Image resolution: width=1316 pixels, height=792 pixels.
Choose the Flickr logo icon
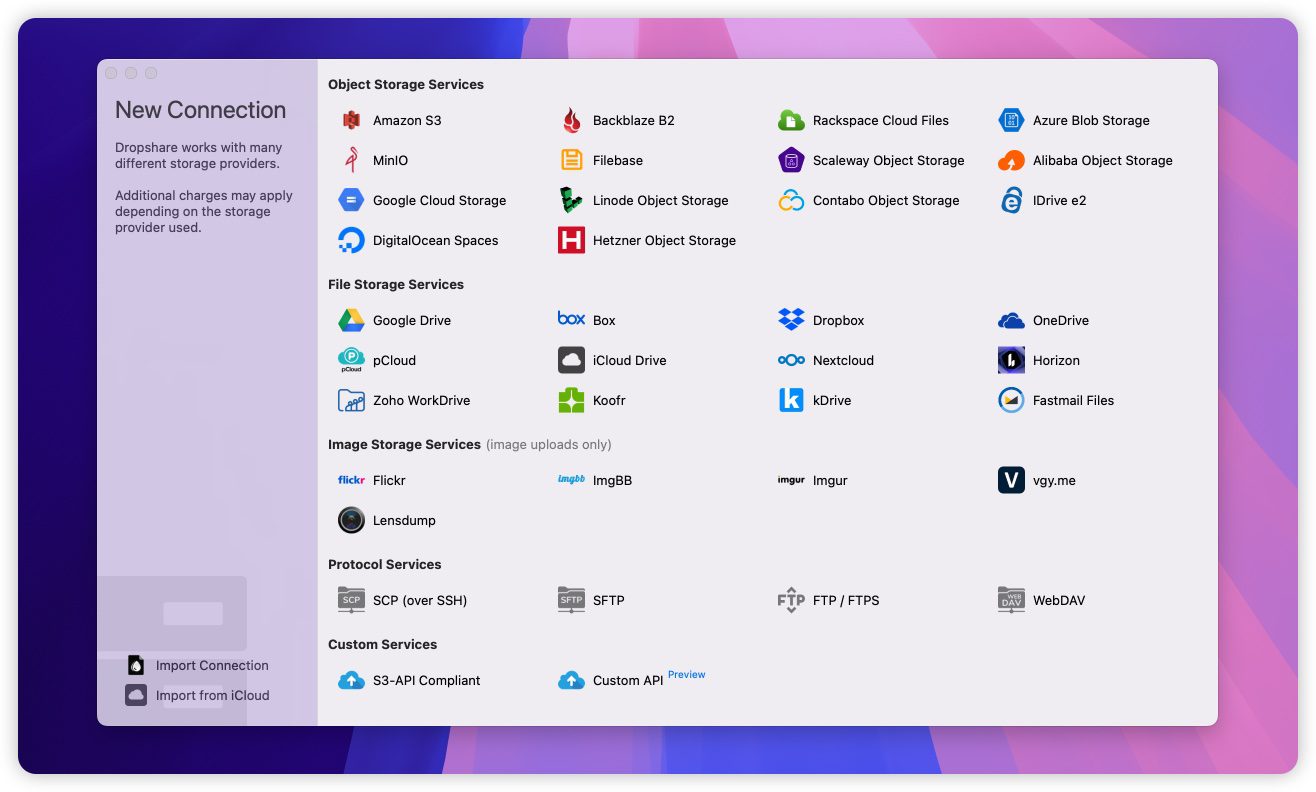click(351, 480)
